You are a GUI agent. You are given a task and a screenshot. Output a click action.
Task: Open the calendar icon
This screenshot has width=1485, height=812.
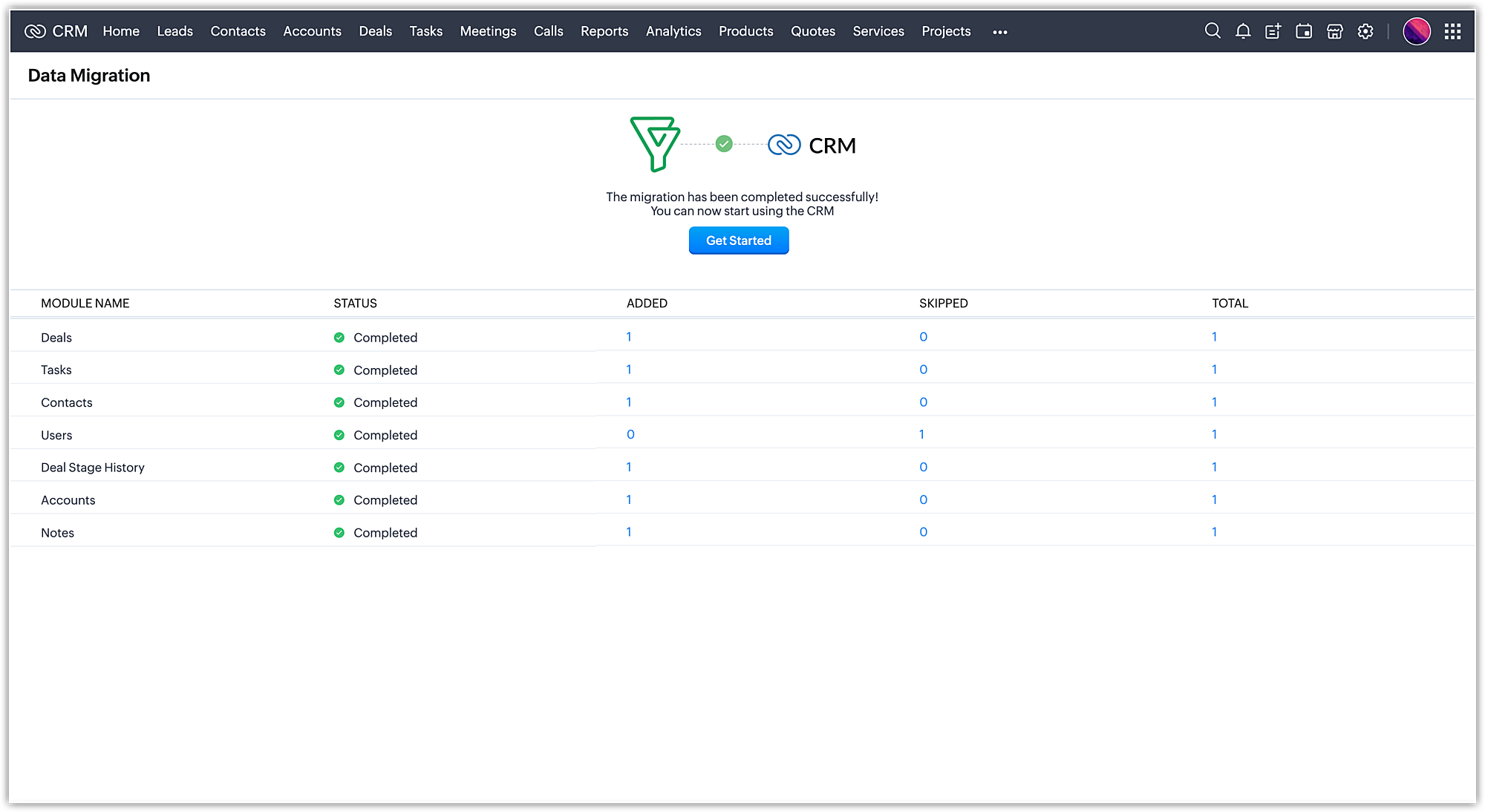pyautogui.click(x=1304, y=31)
